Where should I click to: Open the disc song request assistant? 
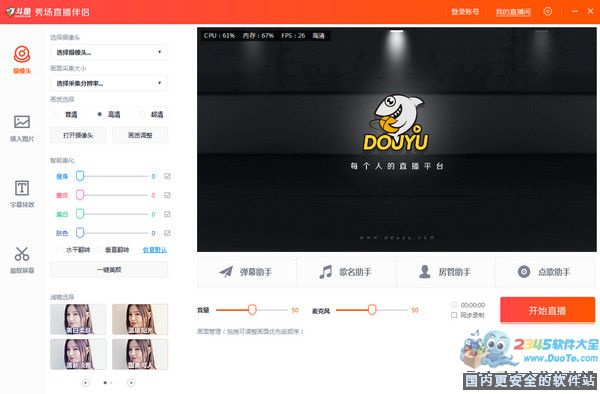(x=545, y=272)
